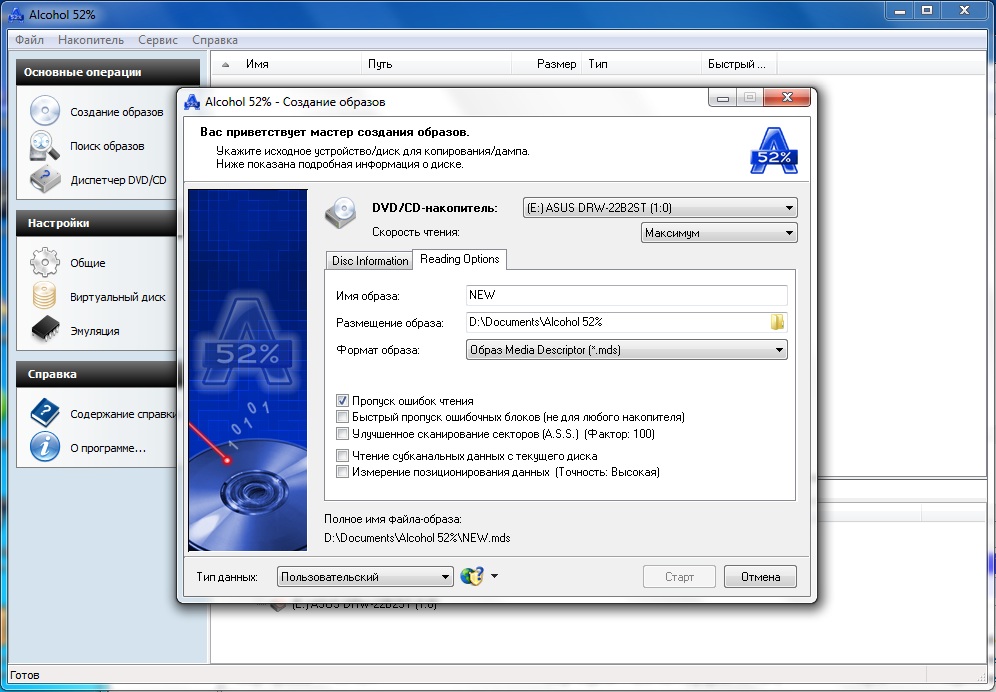This screenshot has width=996, height=692.
Task: Open the Накопитель menu
Action: pos(91,40)
